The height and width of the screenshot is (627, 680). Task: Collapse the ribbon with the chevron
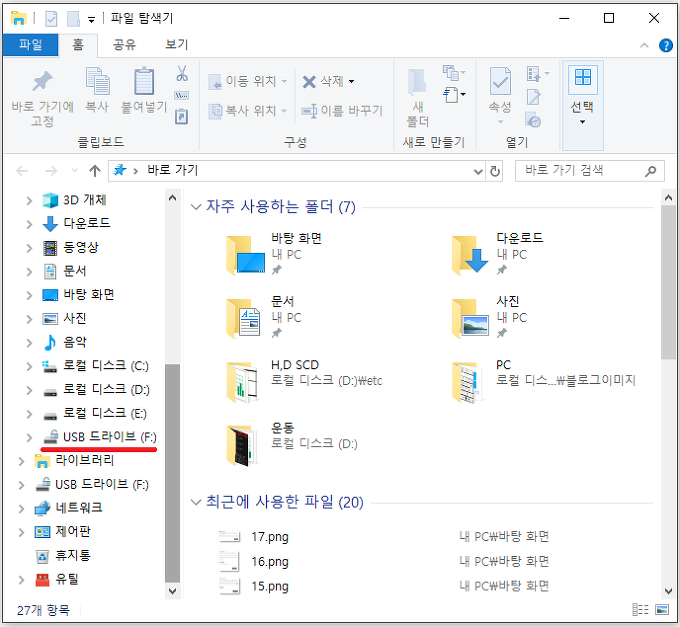(x=644, y=45)
